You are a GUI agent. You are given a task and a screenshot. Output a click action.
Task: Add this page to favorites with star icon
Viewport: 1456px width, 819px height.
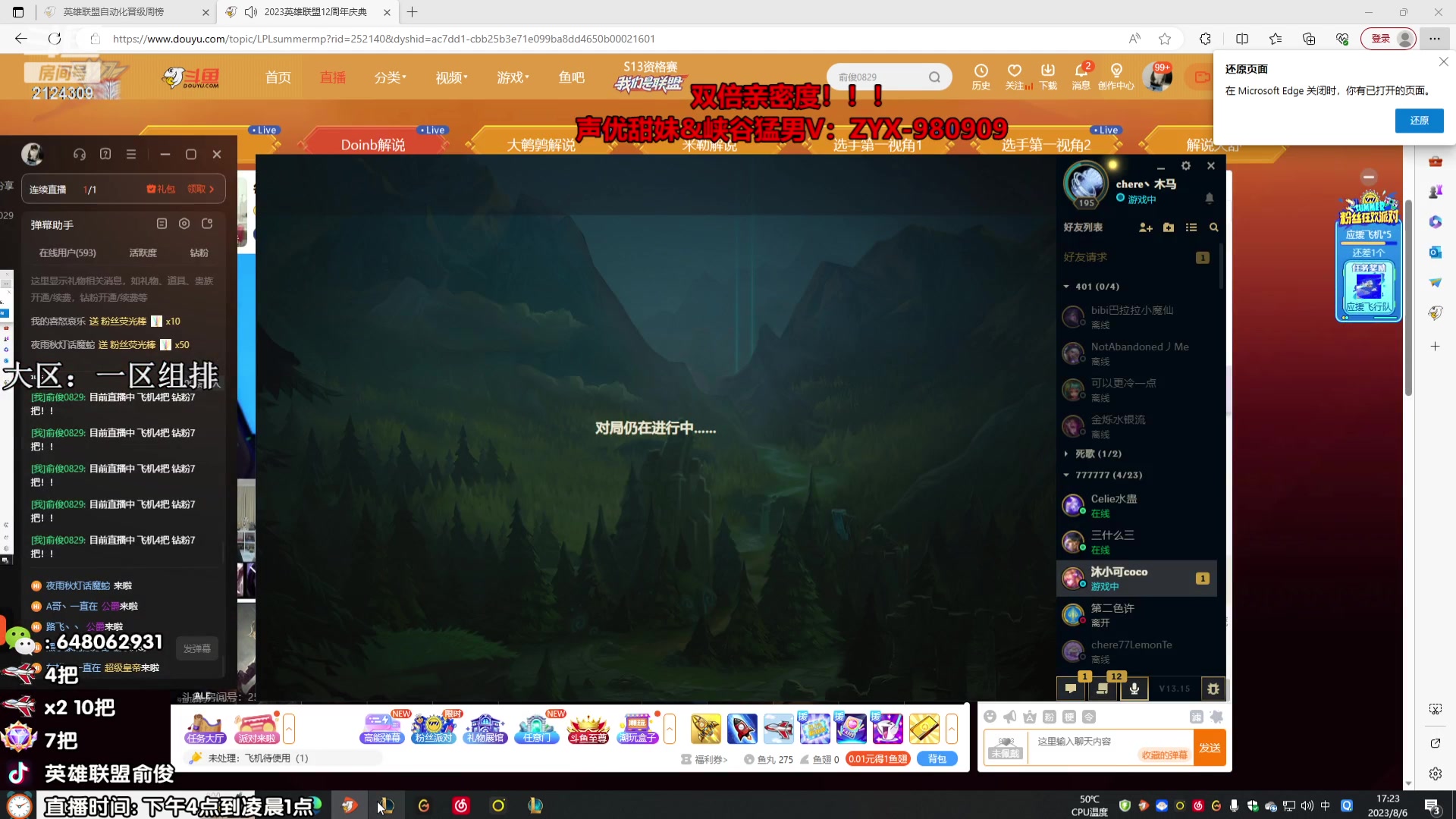pyautogui.click(x=1165, y=39)
